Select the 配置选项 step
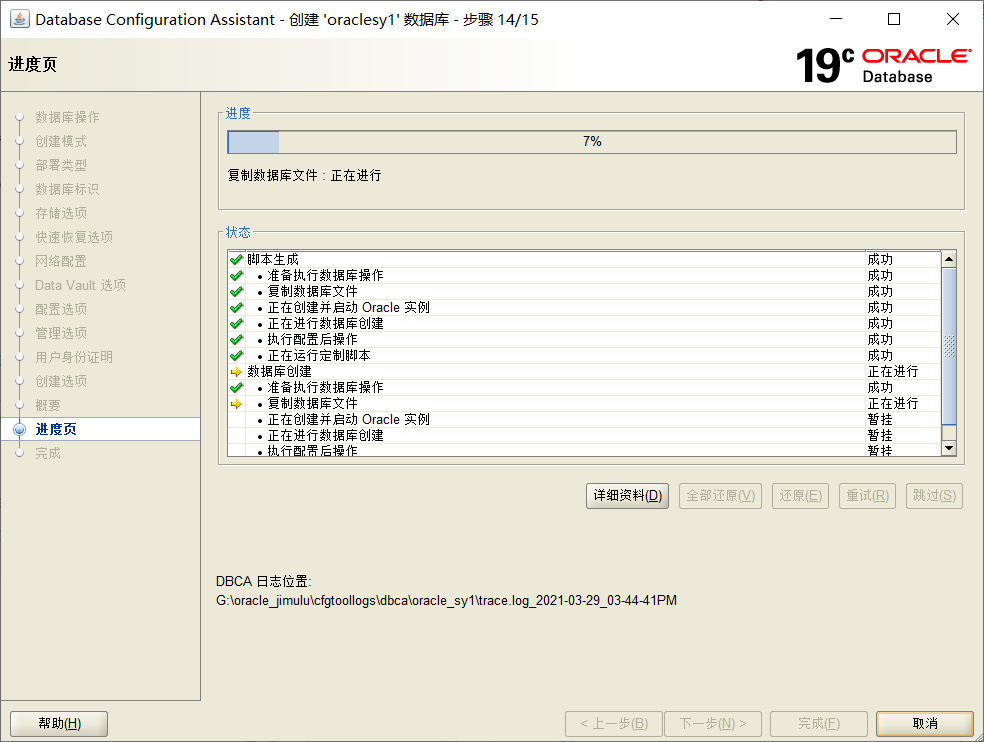Screen dimensions: 984x742 click(x=61, y=309)
